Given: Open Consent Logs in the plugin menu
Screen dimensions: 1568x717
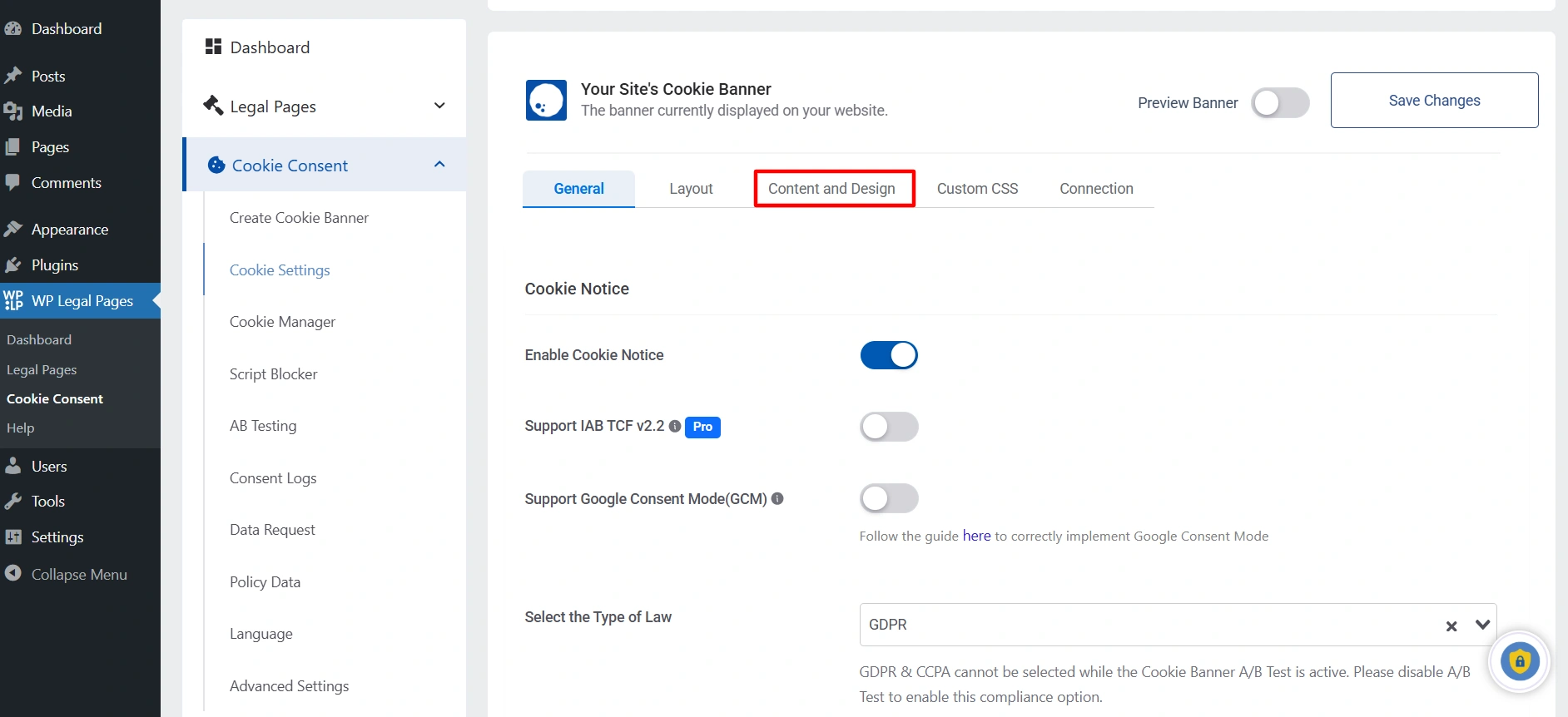Looking at the screenshot, I should pyautogui.click(x=273, y=478).
